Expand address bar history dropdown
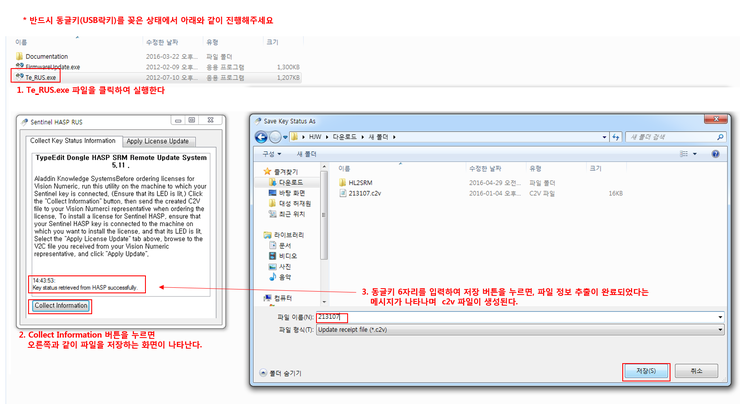The image size is (740, 404). coord(604,137)
